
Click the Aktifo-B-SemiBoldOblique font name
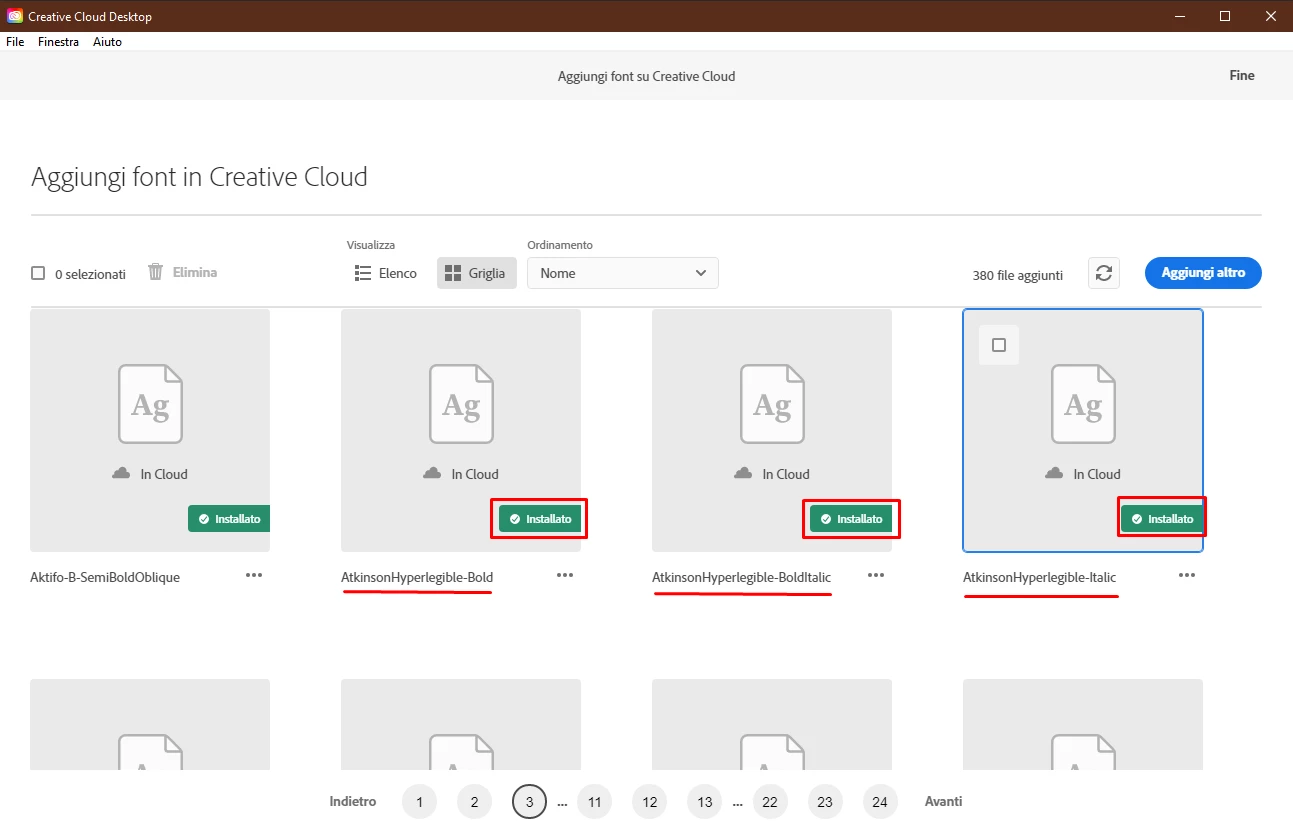click(105, 577)
